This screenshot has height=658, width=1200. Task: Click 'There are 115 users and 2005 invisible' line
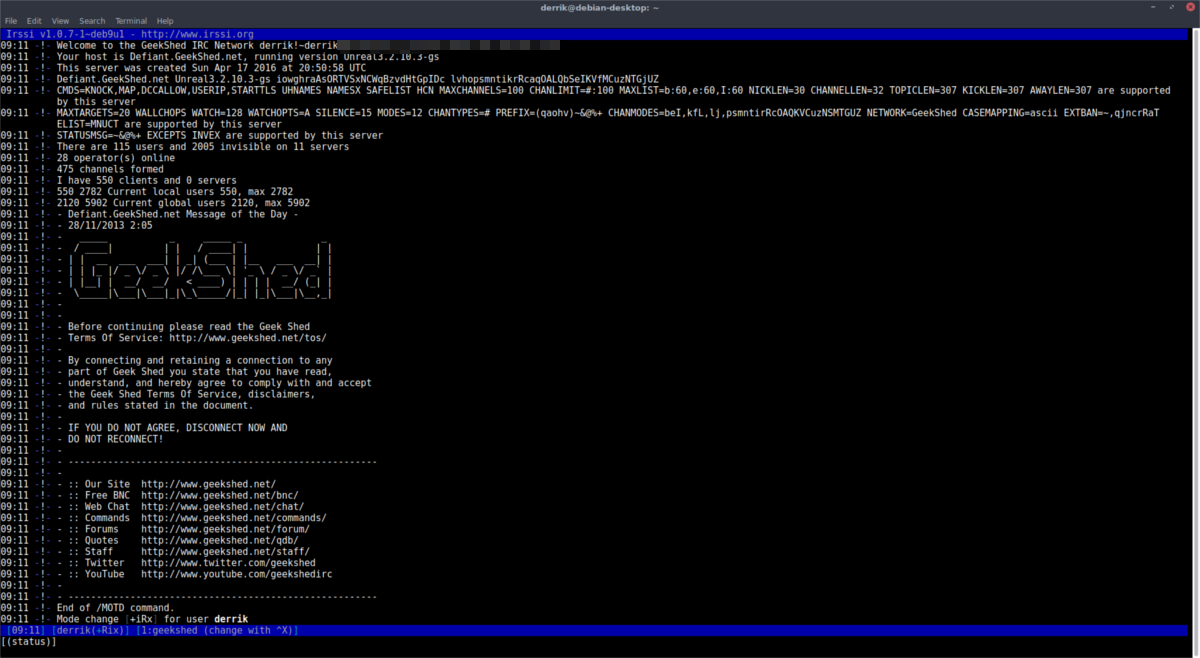(203, 147)
